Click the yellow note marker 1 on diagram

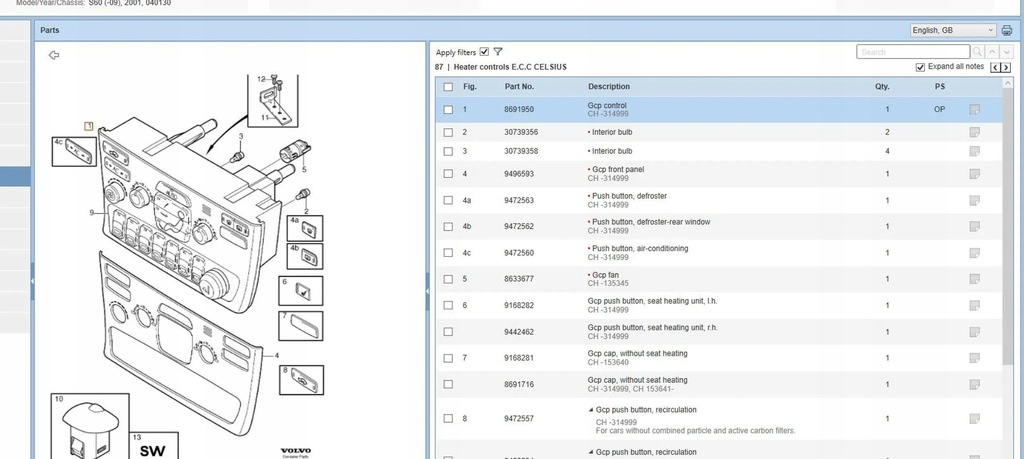[x=89, y=126]
